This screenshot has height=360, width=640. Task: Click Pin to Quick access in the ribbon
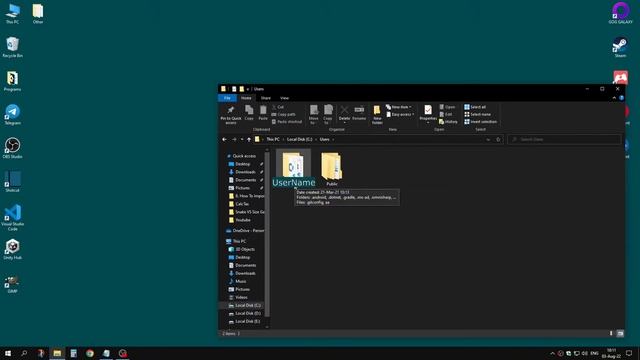(x=231, y=115)
